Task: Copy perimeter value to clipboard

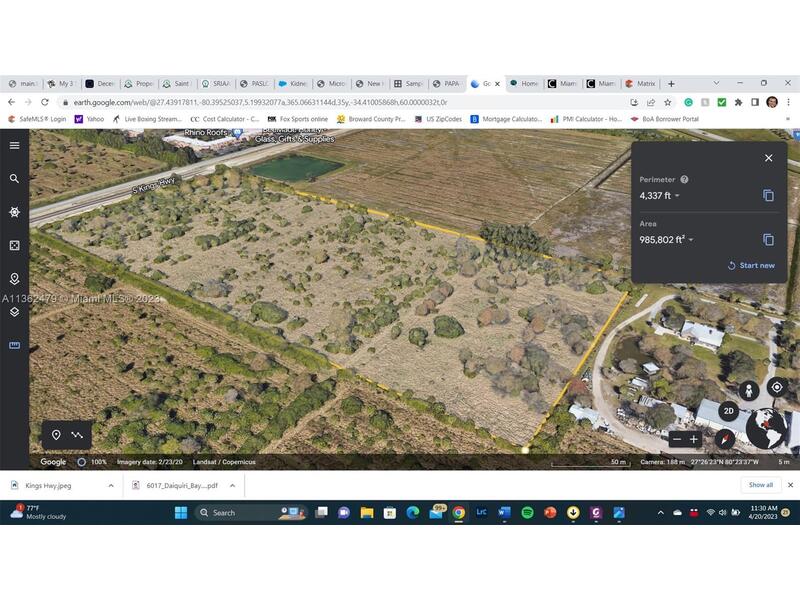Action: pos(768,195)
